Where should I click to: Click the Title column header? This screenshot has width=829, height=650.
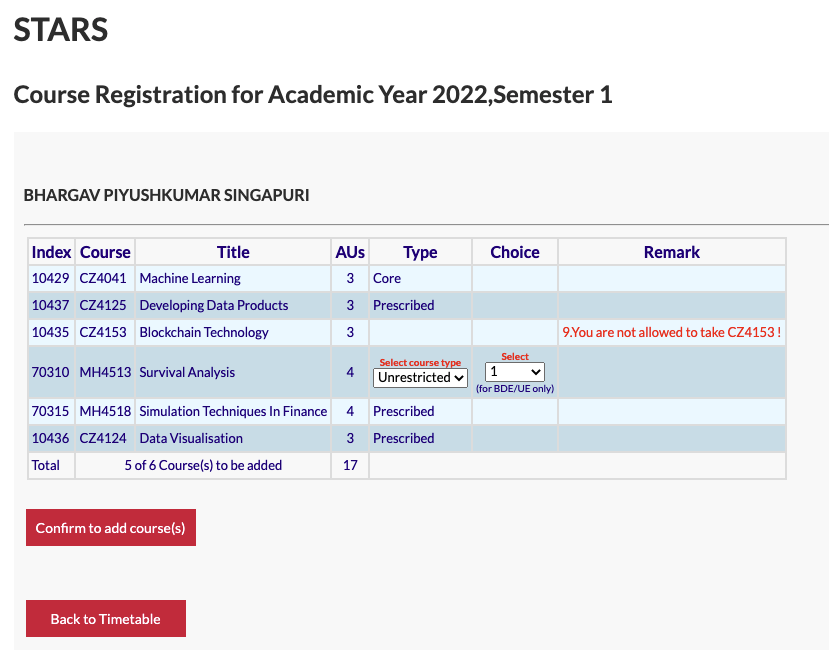tap(233, 252)
